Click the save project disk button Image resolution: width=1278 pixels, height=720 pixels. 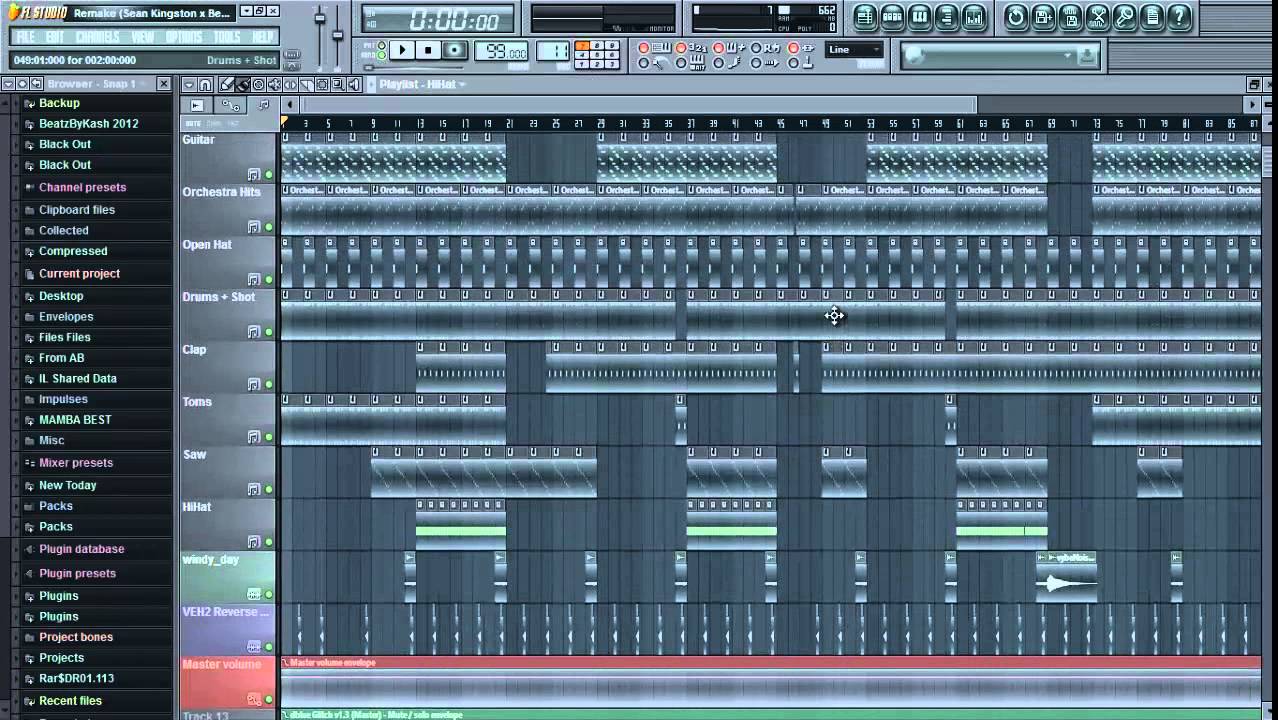pos(1069,17)
